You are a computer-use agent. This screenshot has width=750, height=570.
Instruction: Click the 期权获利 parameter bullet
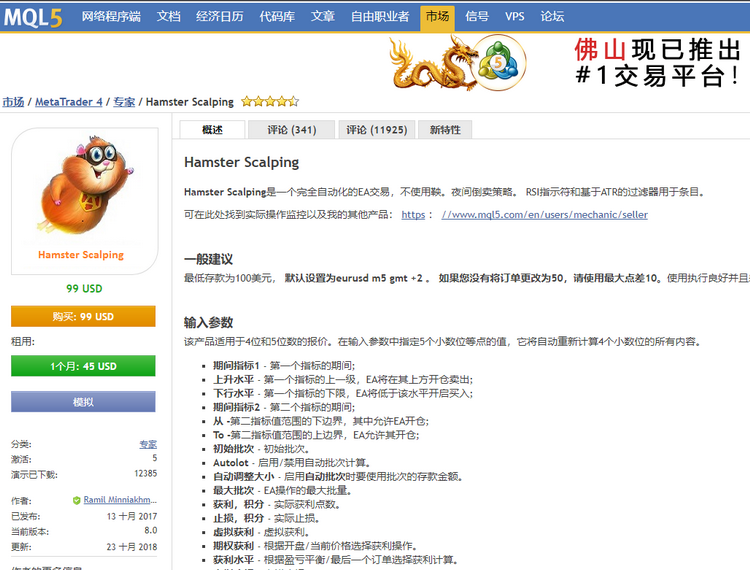pyautogui.click(x=316, y=546)
